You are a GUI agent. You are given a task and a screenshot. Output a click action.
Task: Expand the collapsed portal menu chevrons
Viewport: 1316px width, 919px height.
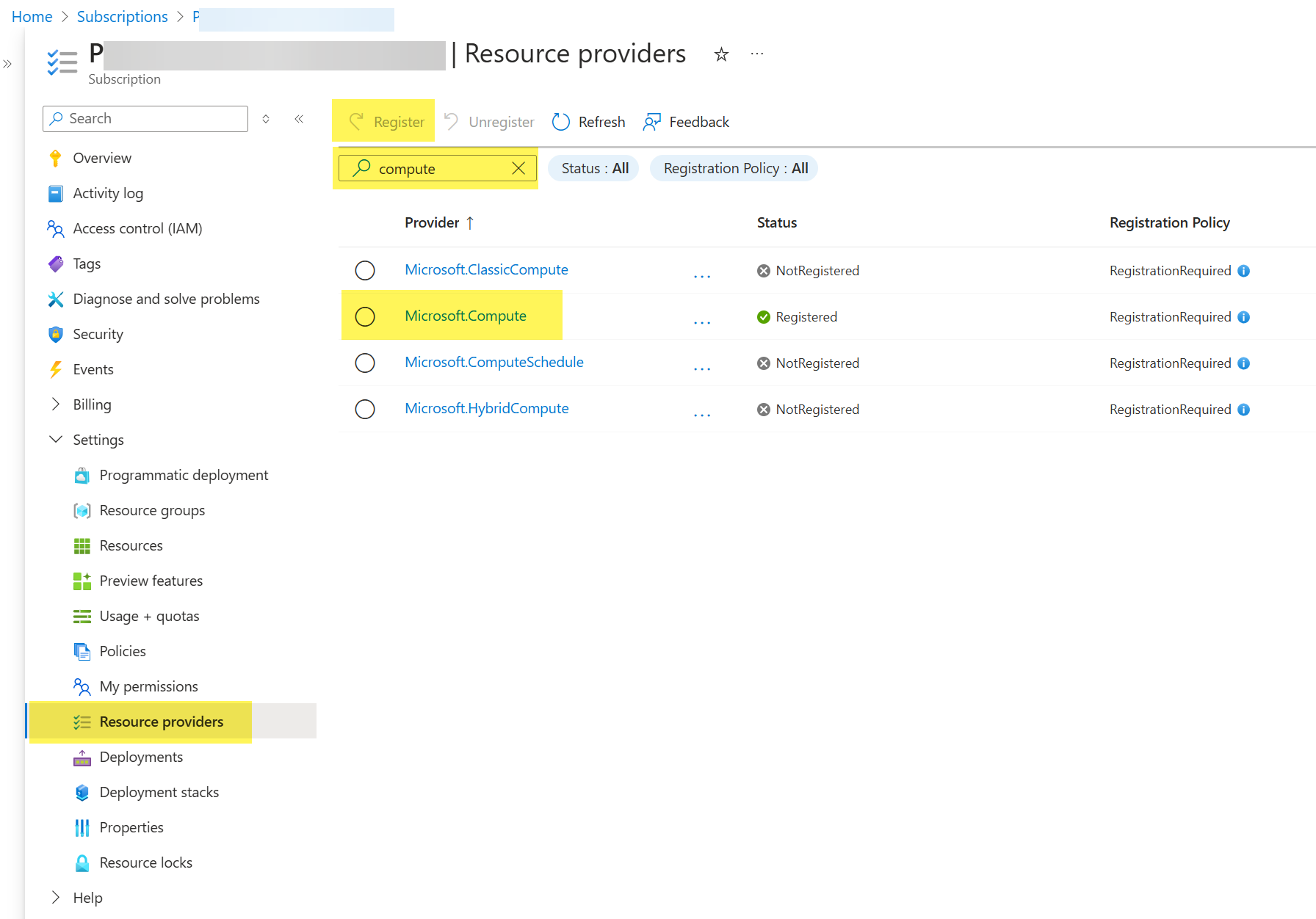click(7, 64)
